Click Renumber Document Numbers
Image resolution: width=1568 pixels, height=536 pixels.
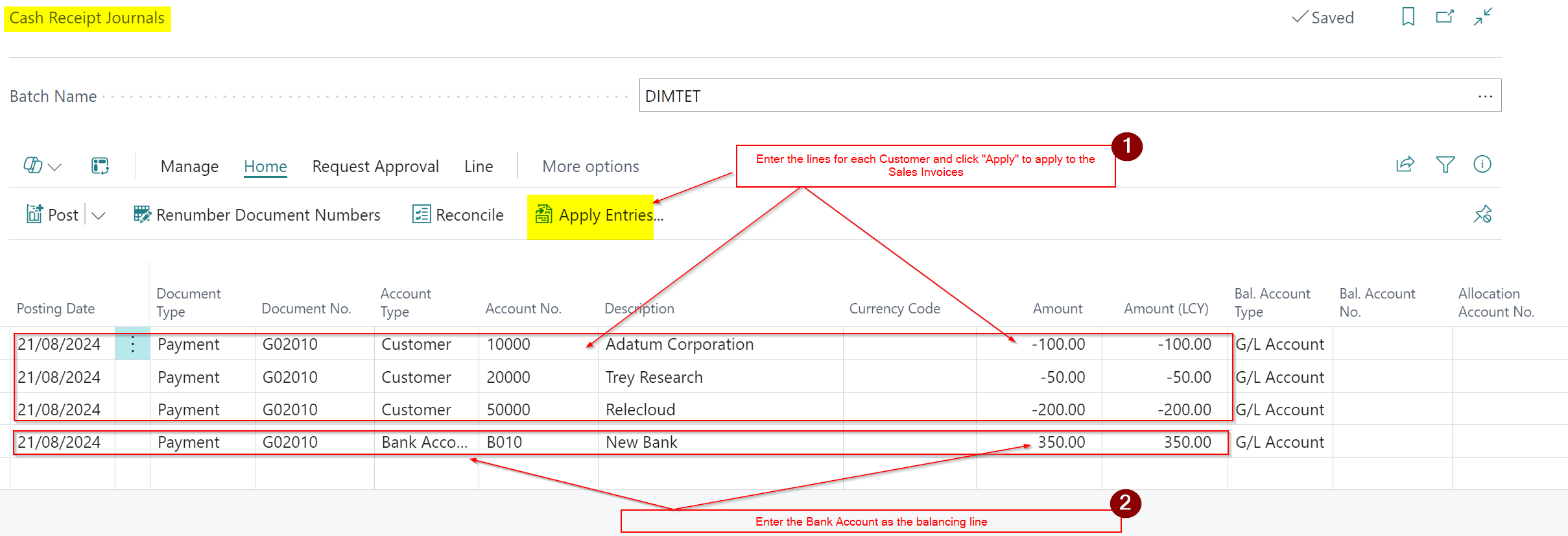point(257,215)
